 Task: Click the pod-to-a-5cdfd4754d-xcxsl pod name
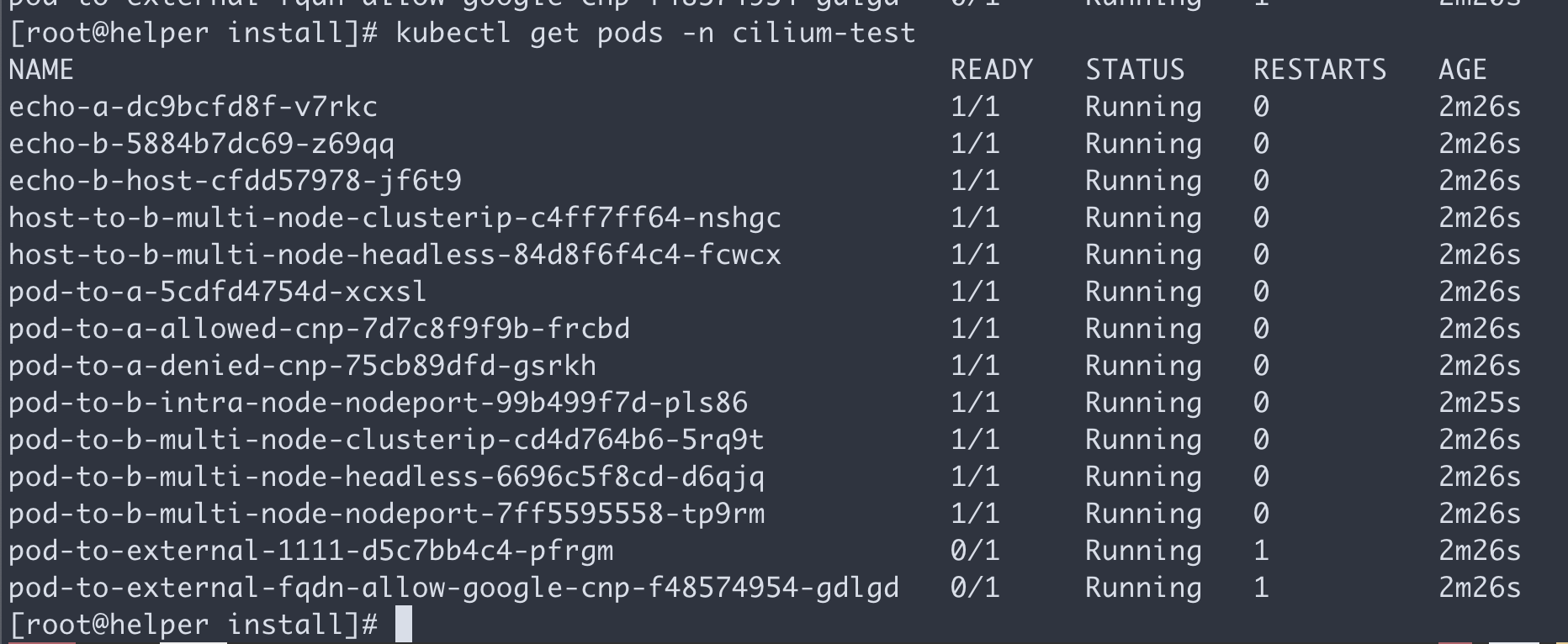(218, 293)
